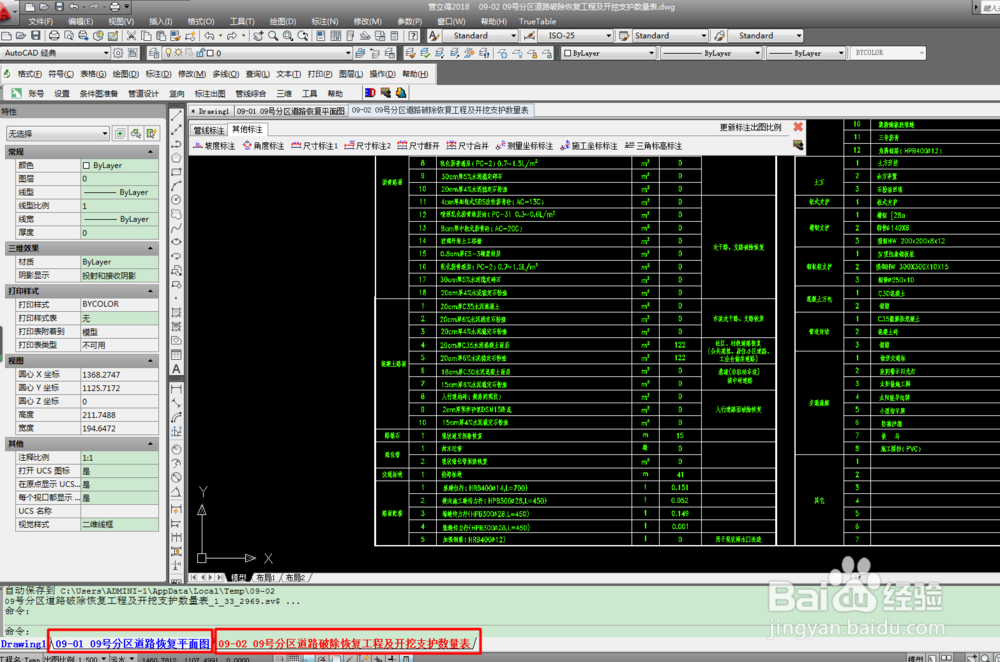Viewport: 1000px width, 662px height.
Task: Click the 线型比例 value field
Action: tap(119, 206)
